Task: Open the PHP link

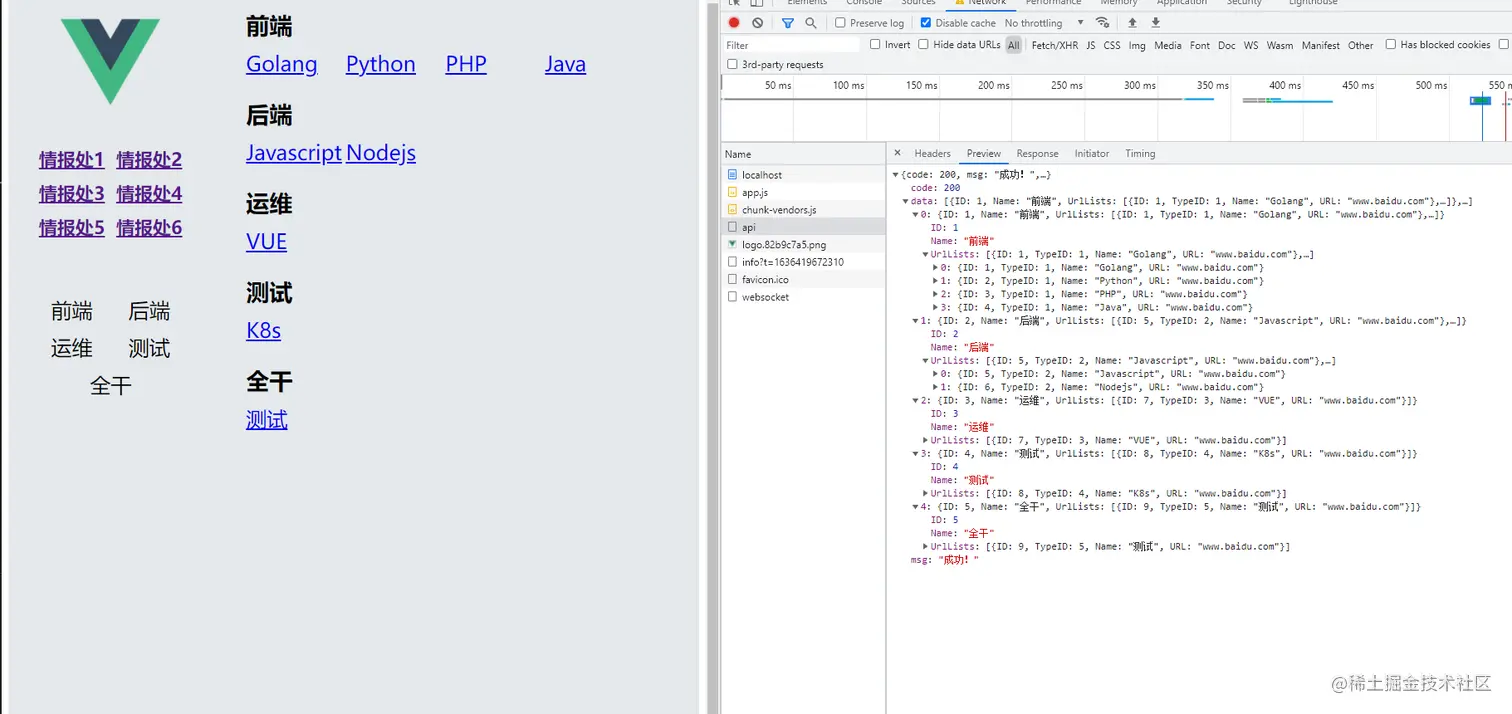Action: click(466, 64)
